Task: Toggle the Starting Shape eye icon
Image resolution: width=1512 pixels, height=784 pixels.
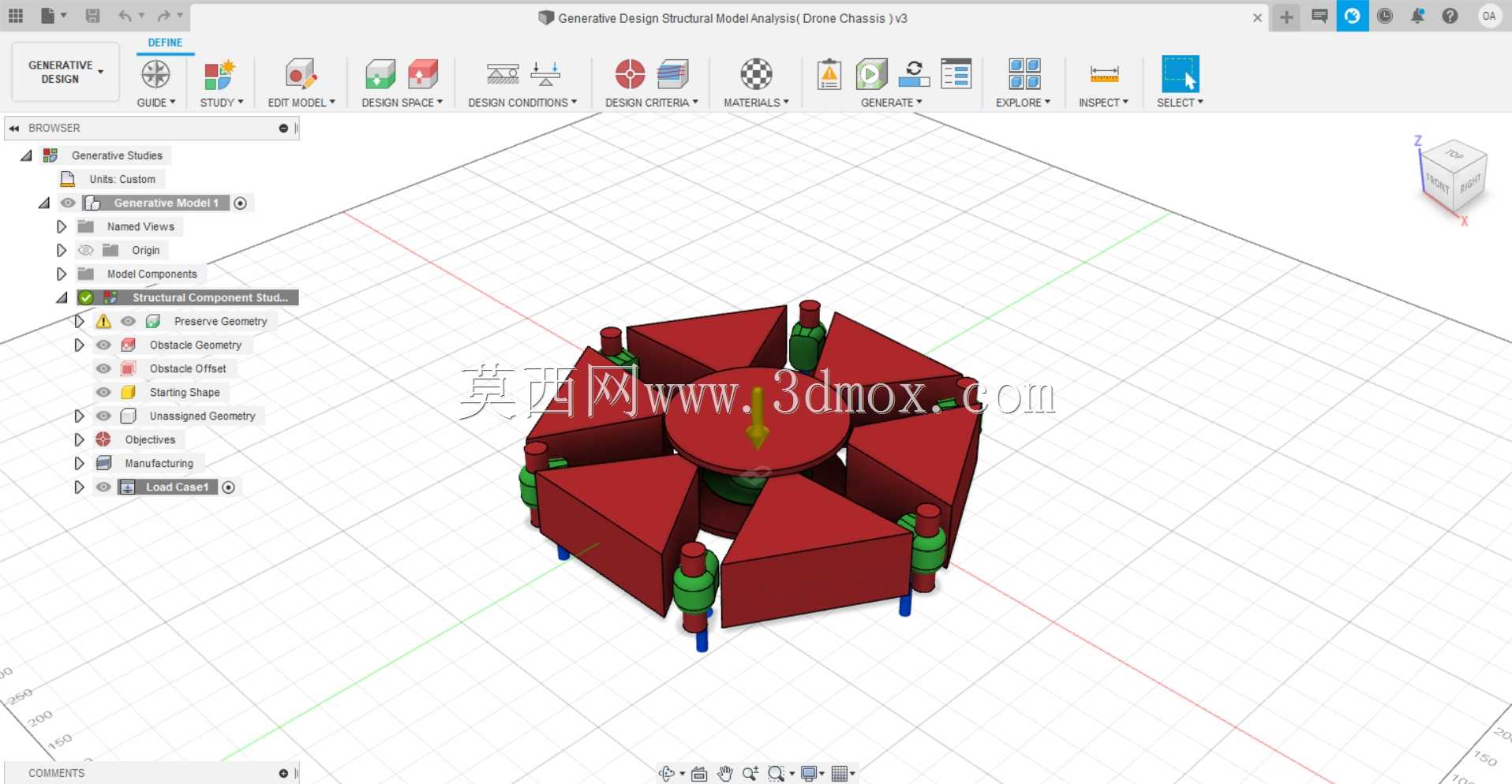Action: coord(103,392)
